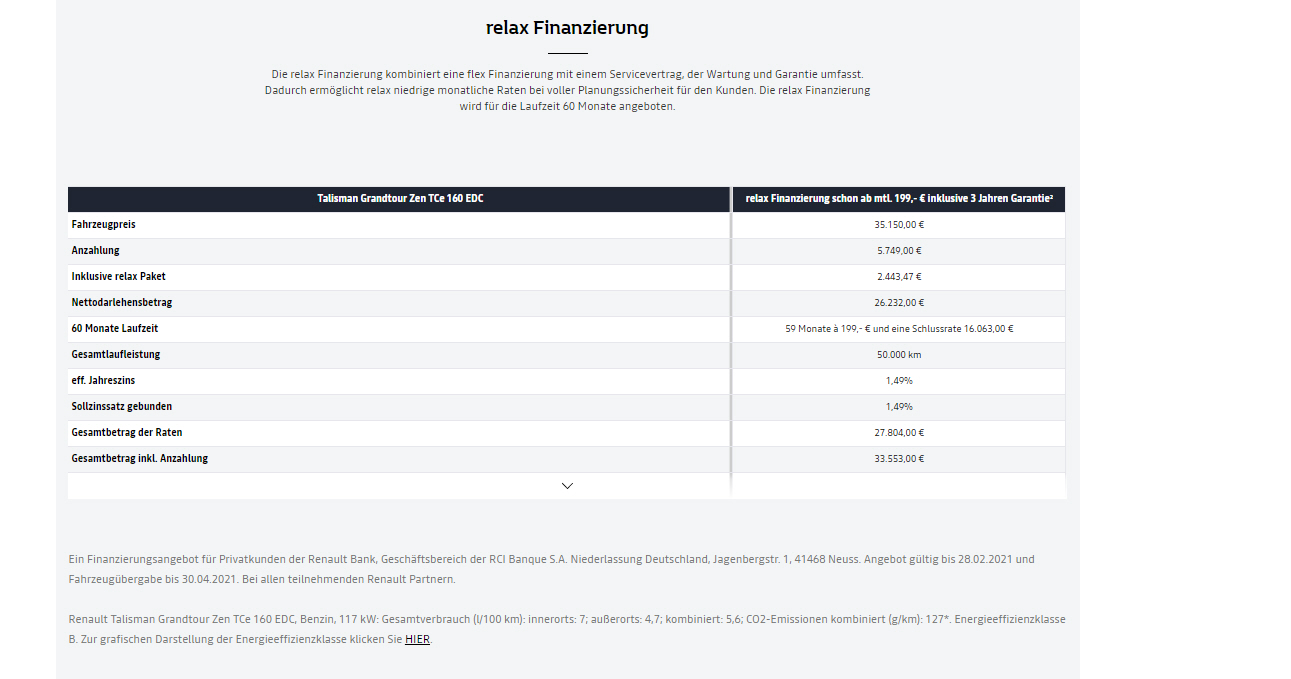Screen dimensions: 1291x679
Task: Select the Fahrzeugpreis row label
Action: pos(104,225)
